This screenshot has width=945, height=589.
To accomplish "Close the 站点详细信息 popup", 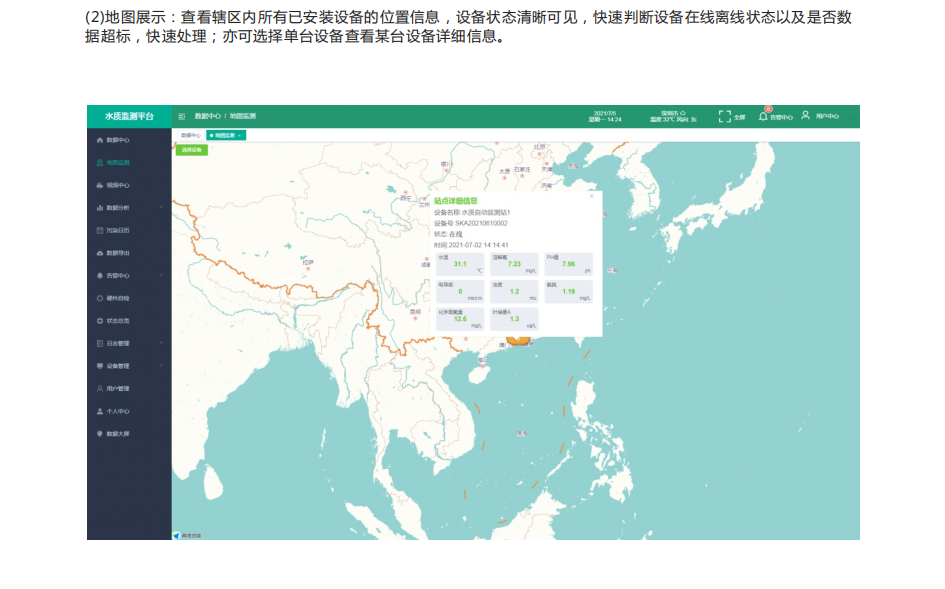I will (591, 196).
